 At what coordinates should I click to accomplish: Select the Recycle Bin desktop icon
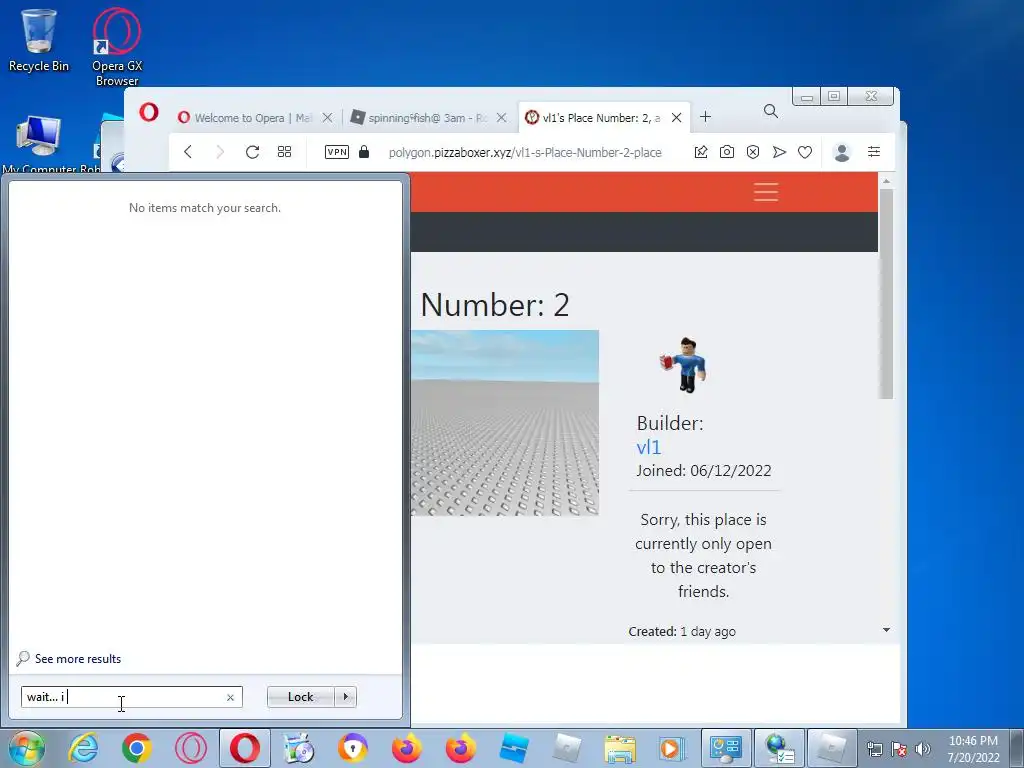[39, 40]
